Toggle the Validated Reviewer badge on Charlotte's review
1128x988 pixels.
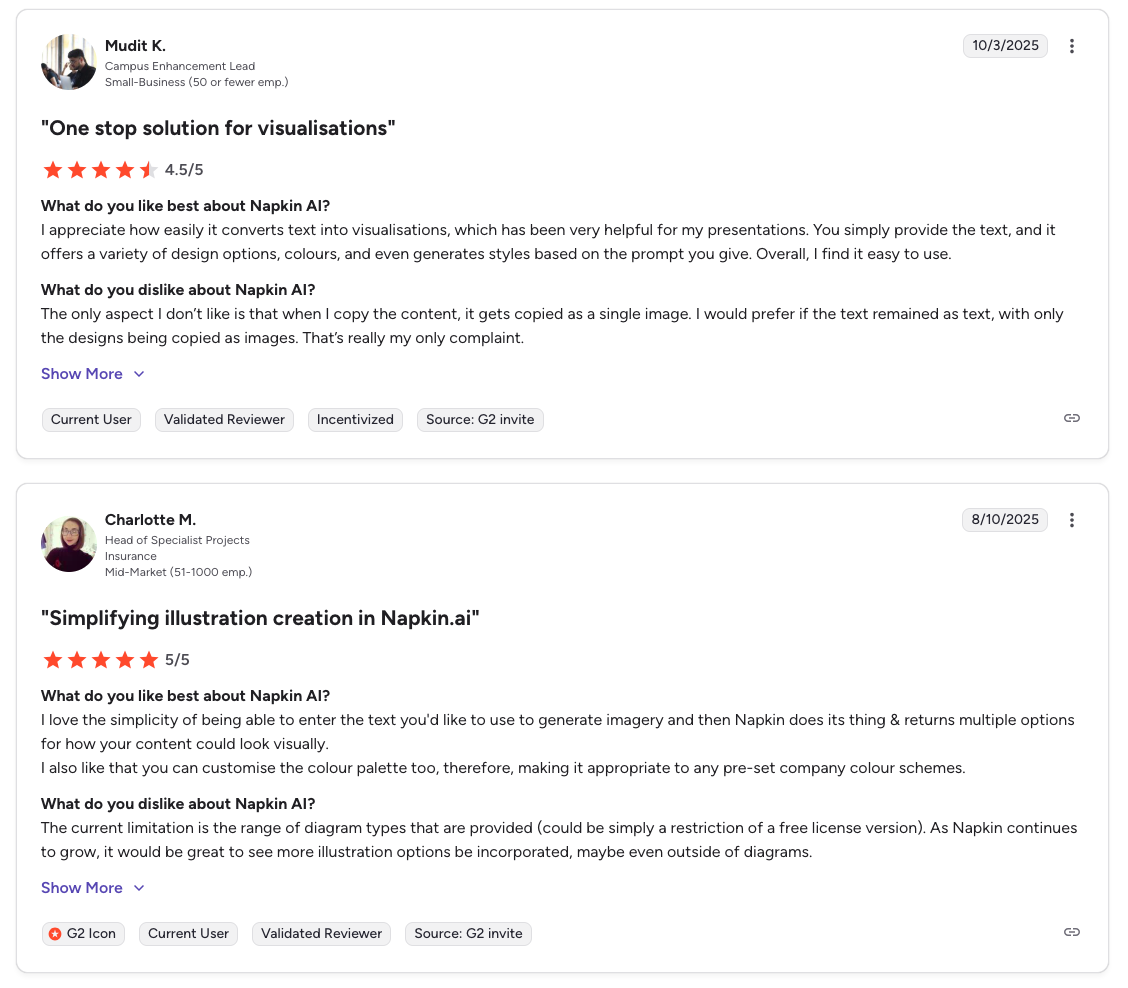321,933
